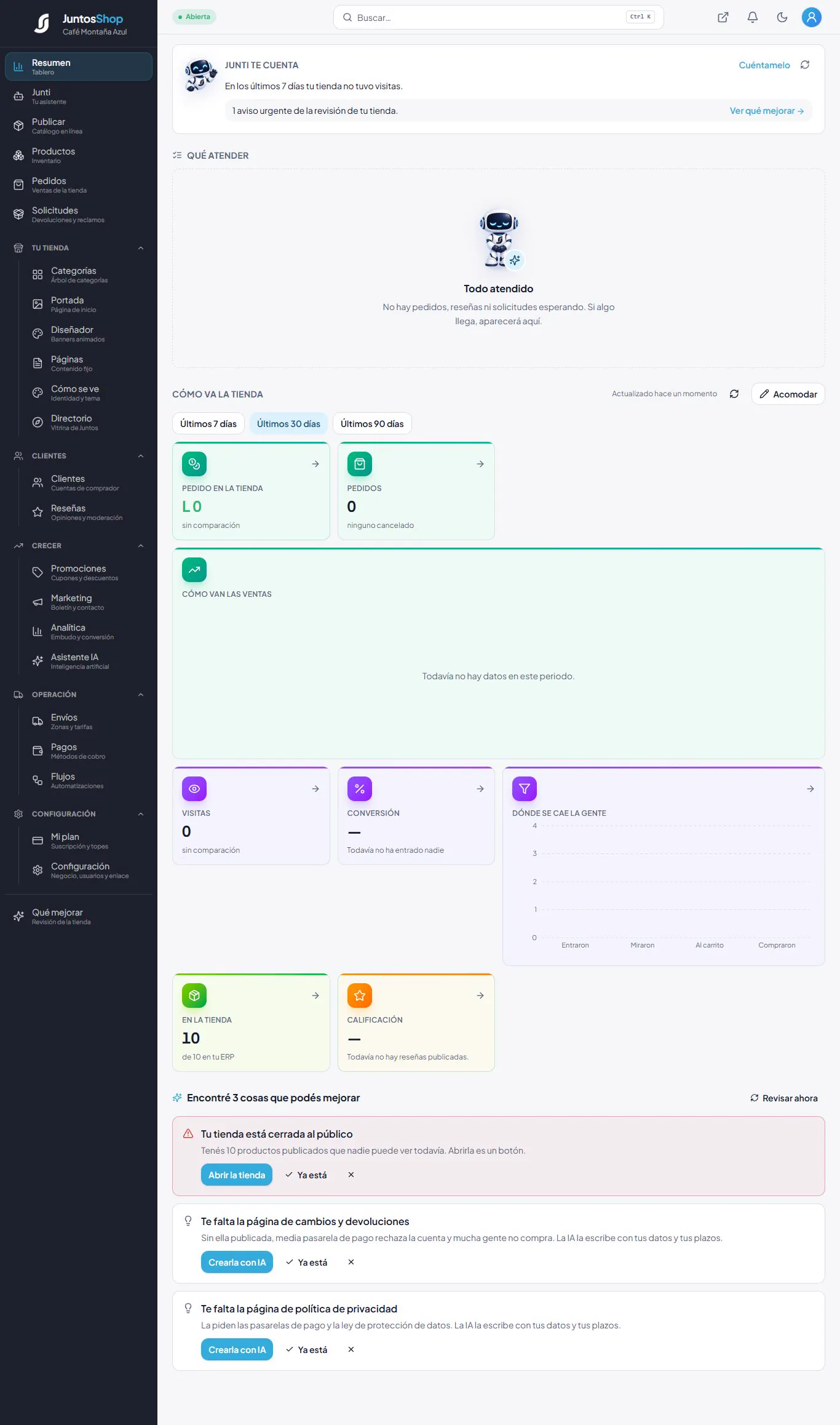Screen dimensions: 840x1425
Task: Collapse the Clientes sidebar section
Action: 140,456
